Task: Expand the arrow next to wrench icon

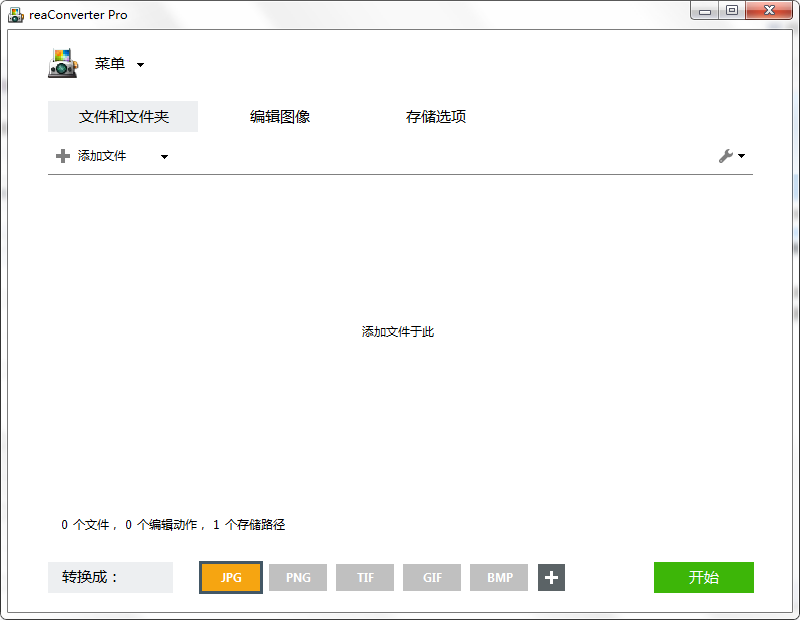Action: click(742, 156)
